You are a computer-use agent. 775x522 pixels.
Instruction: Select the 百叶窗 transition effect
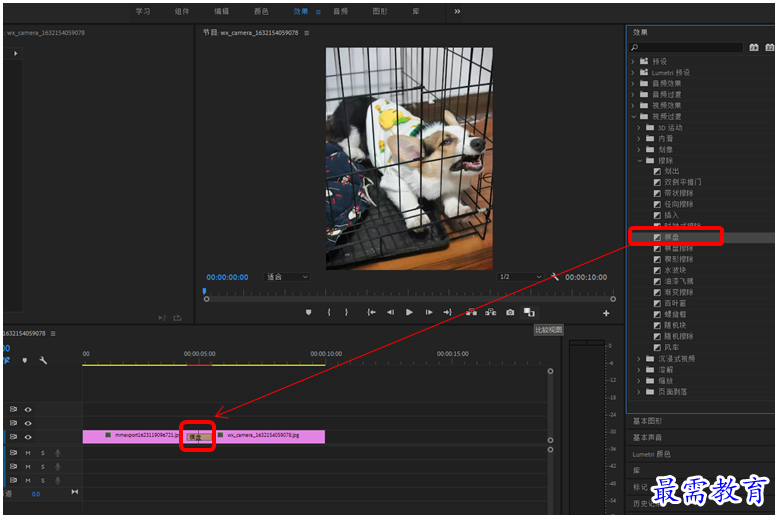[675, 303]
